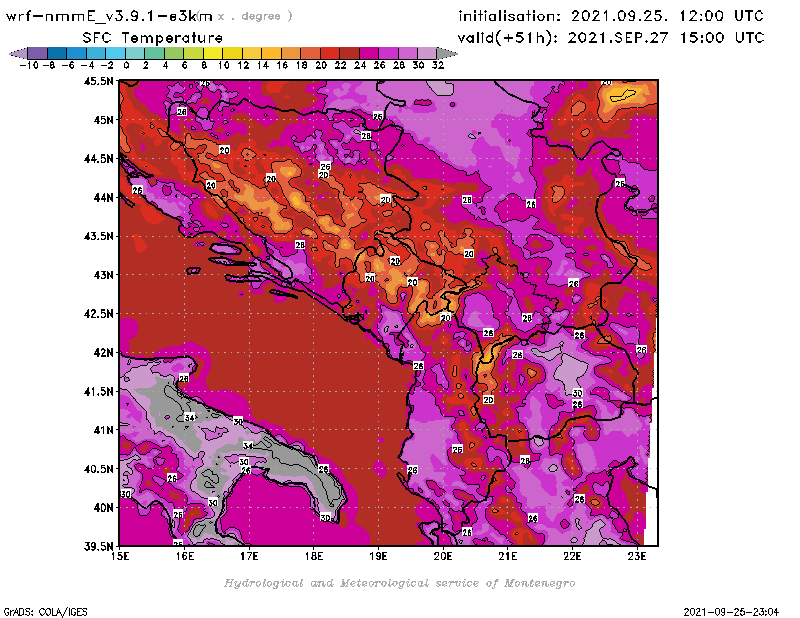Click the 44N latitude axis label
The height and width of the screenshot is (618, 800).
click(x=103, y=197)
